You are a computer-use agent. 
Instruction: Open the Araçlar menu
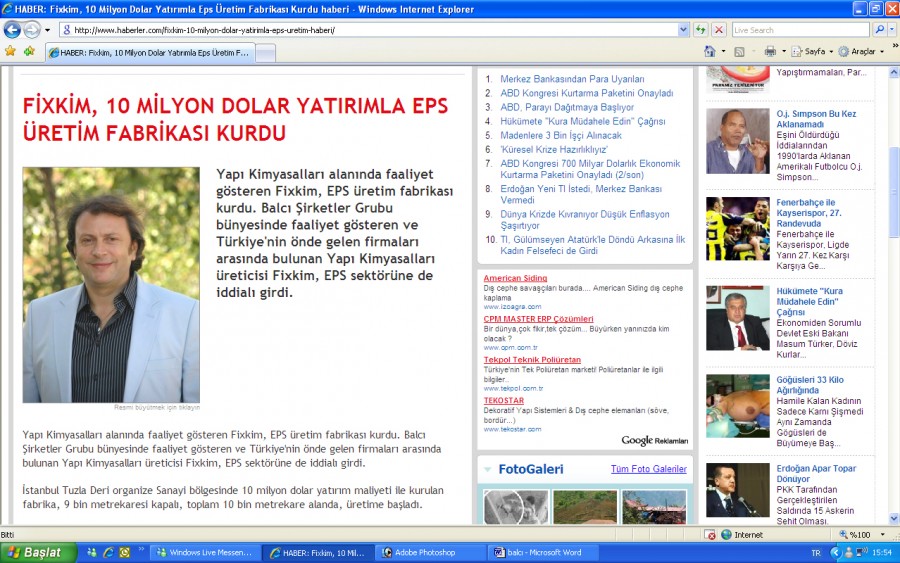861,52
